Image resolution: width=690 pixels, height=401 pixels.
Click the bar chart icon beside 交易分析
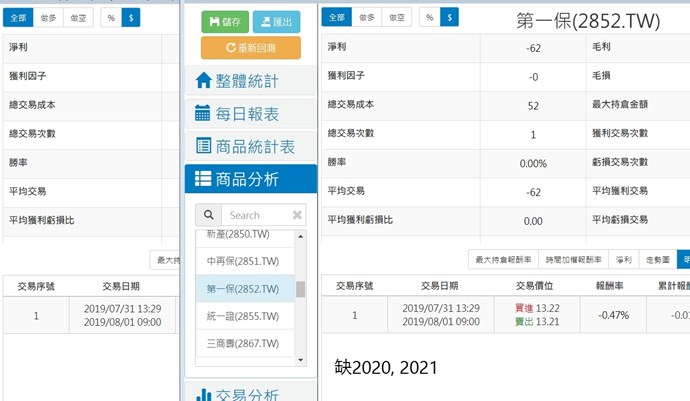pos(204,395)
